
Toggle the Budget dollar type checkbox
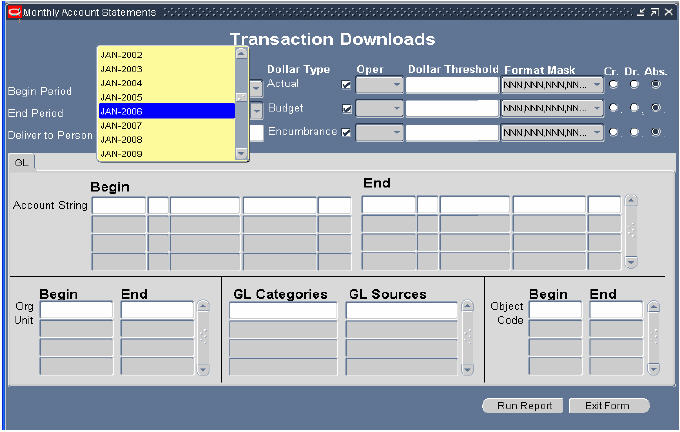click(x=347, y=108)
